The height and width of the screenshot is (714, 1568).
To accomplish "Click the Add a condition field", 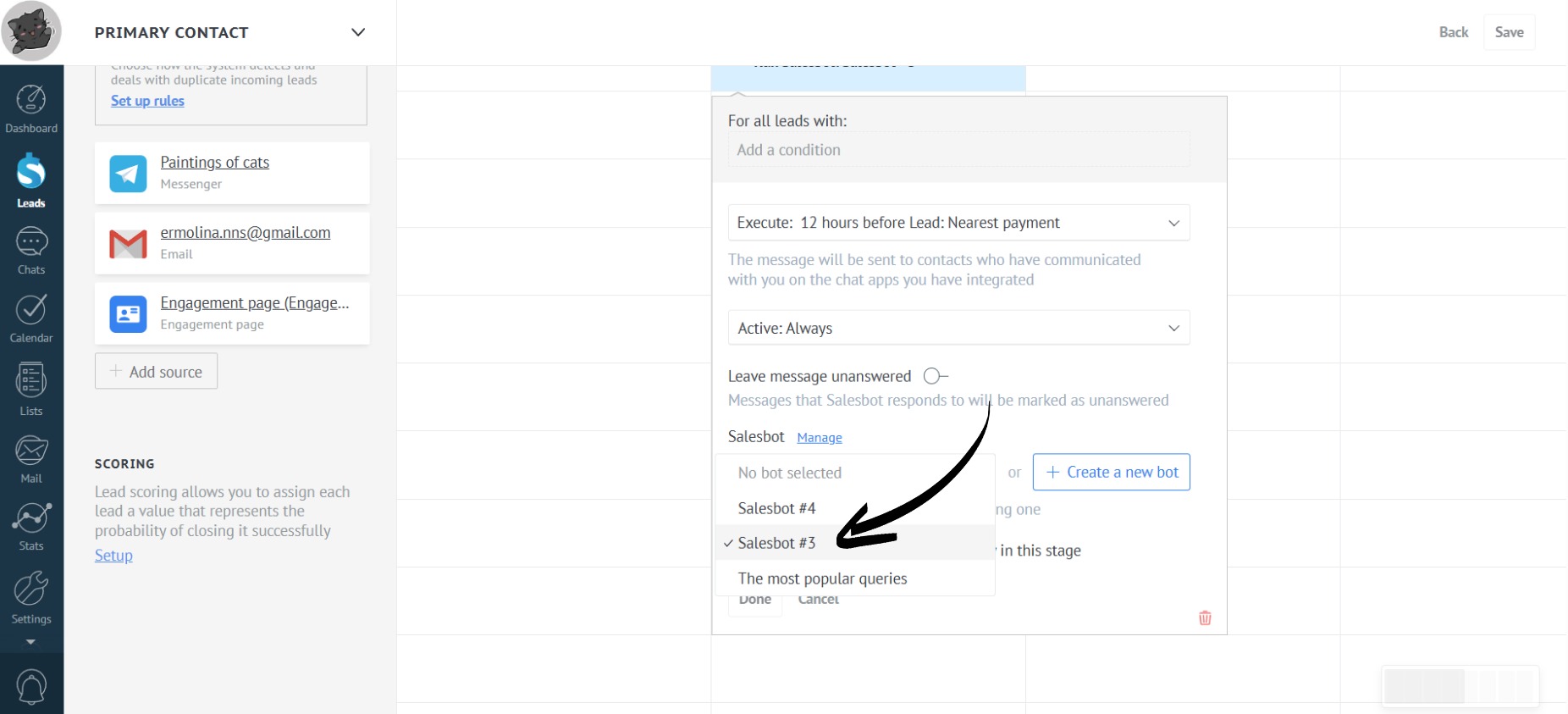I will pyautogui.click(x=958, y=150).
